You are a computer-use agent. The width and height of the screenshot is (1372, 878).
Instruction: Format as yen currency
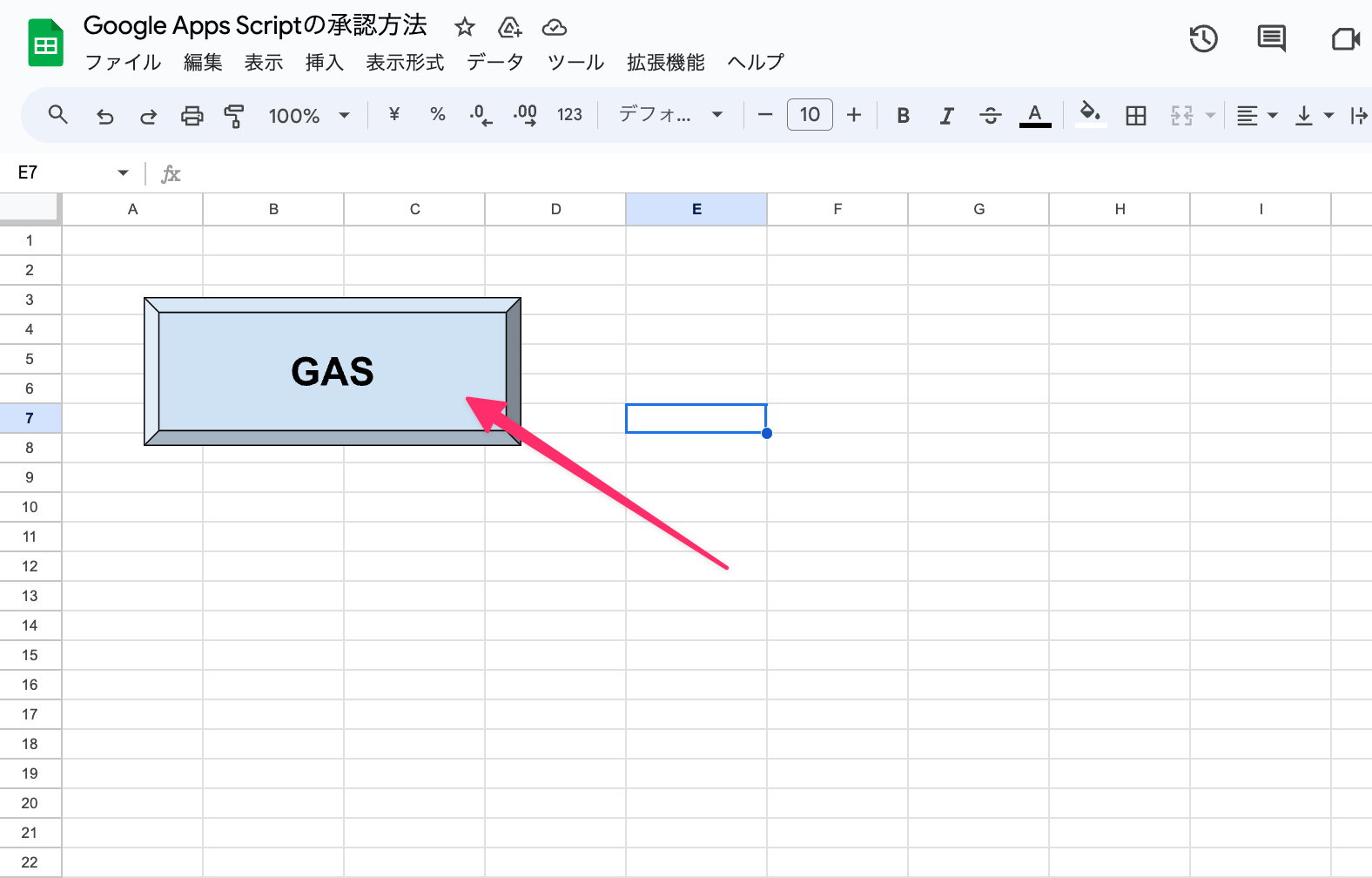pos(394,114)
